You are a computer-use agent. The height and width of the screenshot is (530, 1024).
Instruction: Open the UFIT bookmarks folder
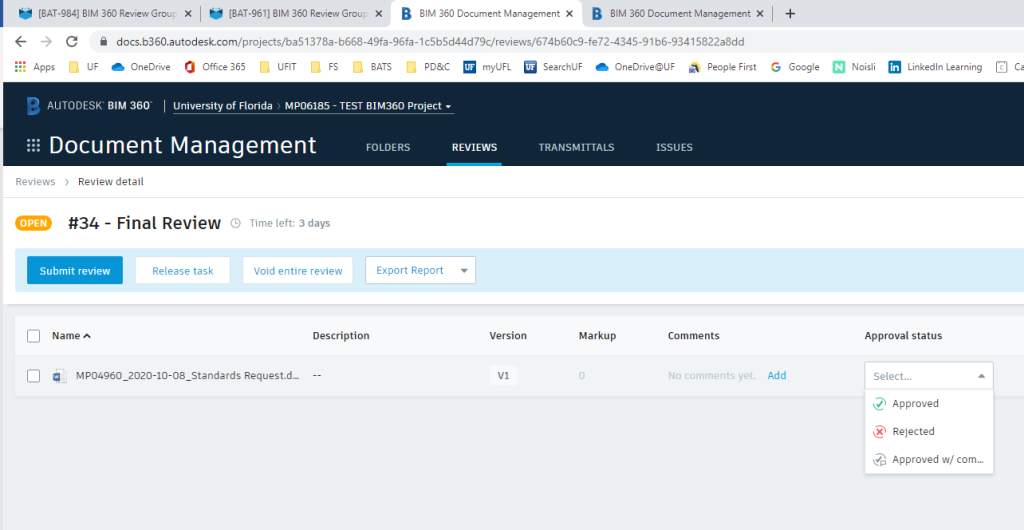[x=278, y=67]
